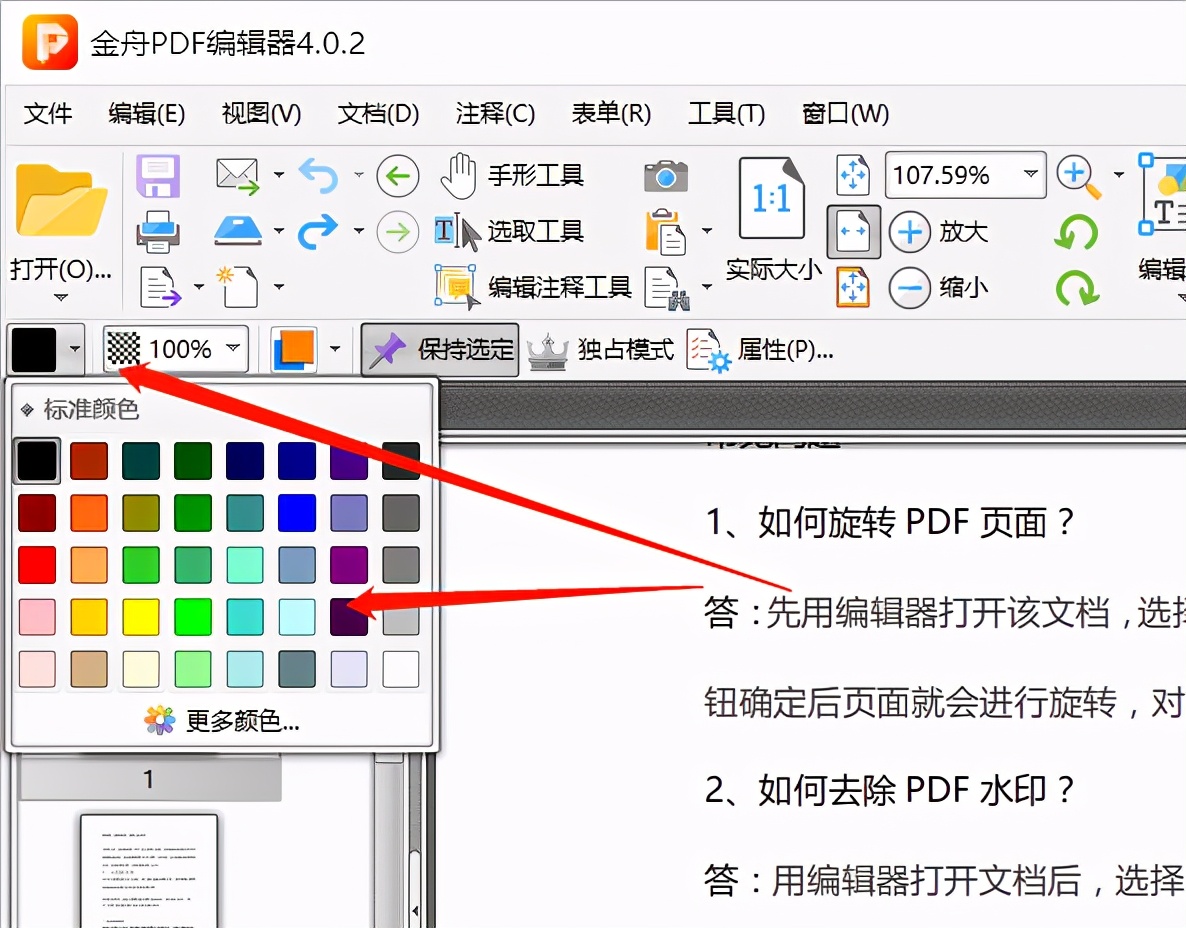Select the selection tool 选取工具
Screen dimensions: 1186x928
click(509, 231)
